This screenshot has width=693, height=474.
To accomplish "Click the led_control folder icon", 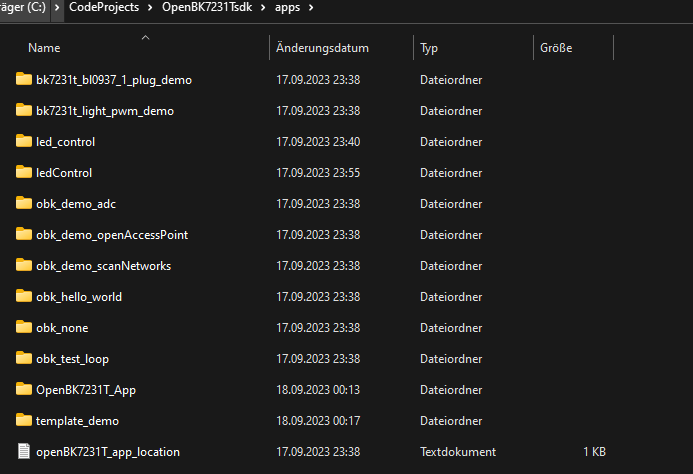I will [x=24, y=141].
